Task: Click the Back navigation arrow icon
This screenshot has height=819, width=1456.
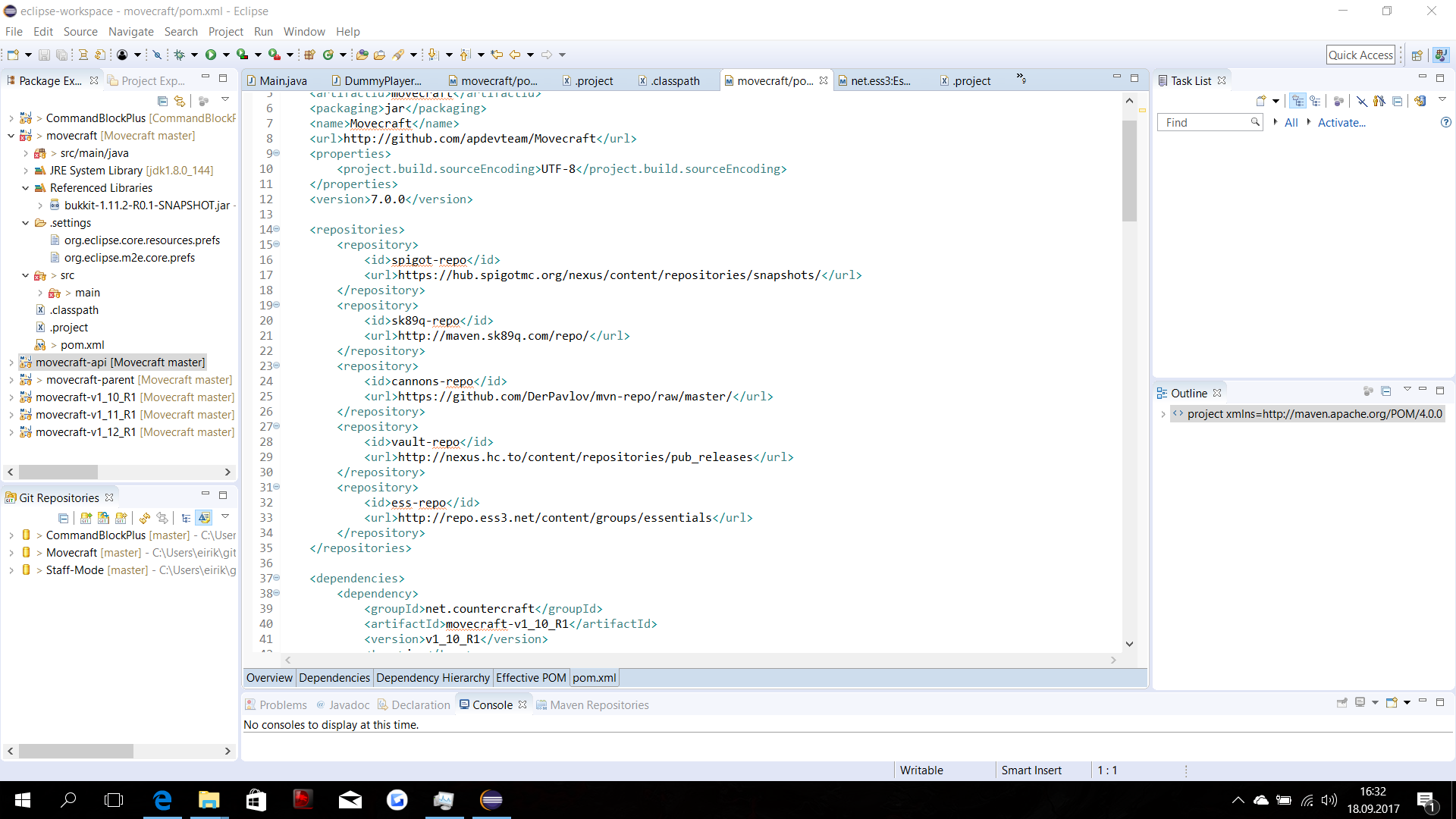Action: point(515,55)
